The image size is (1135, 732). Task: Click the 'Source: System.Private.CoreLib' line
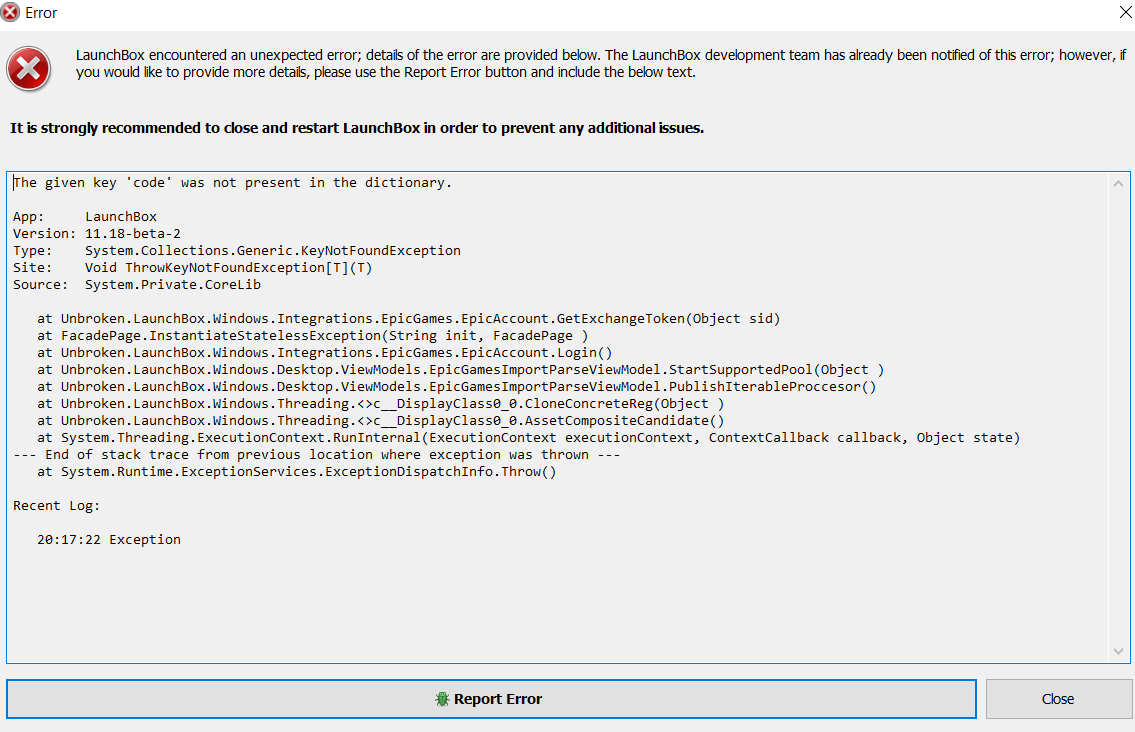[137, 285]
